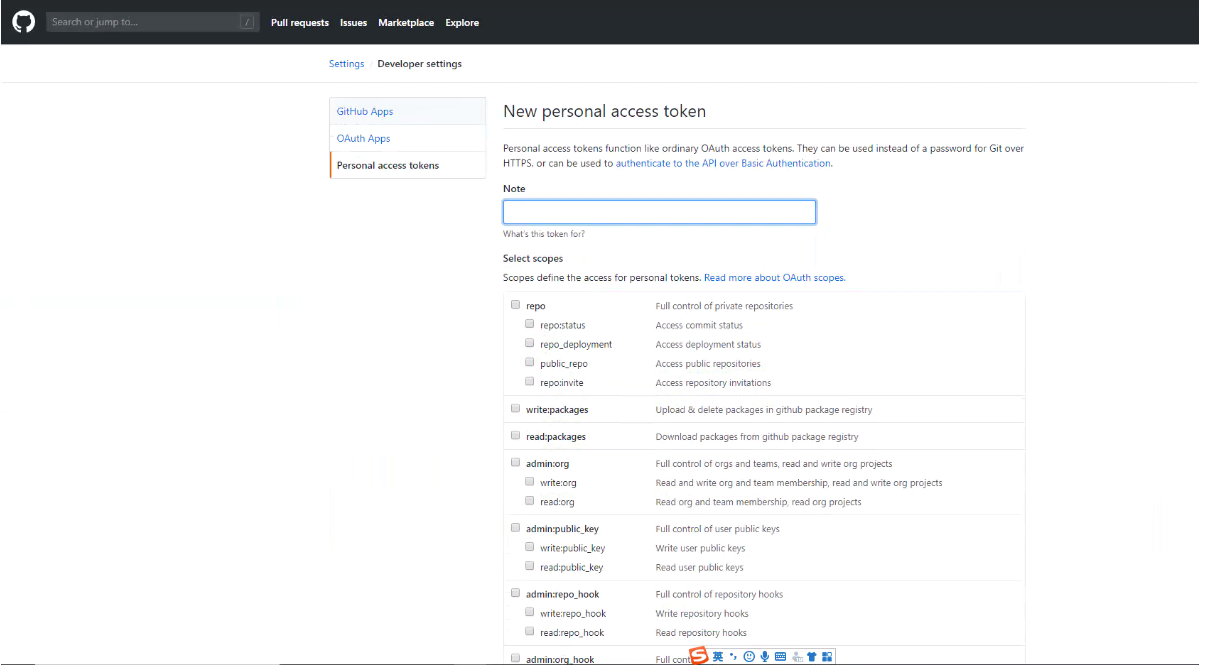Check the write:packages scope
This screenshot has height=665, width=1207.
click(x=516, y=409)
